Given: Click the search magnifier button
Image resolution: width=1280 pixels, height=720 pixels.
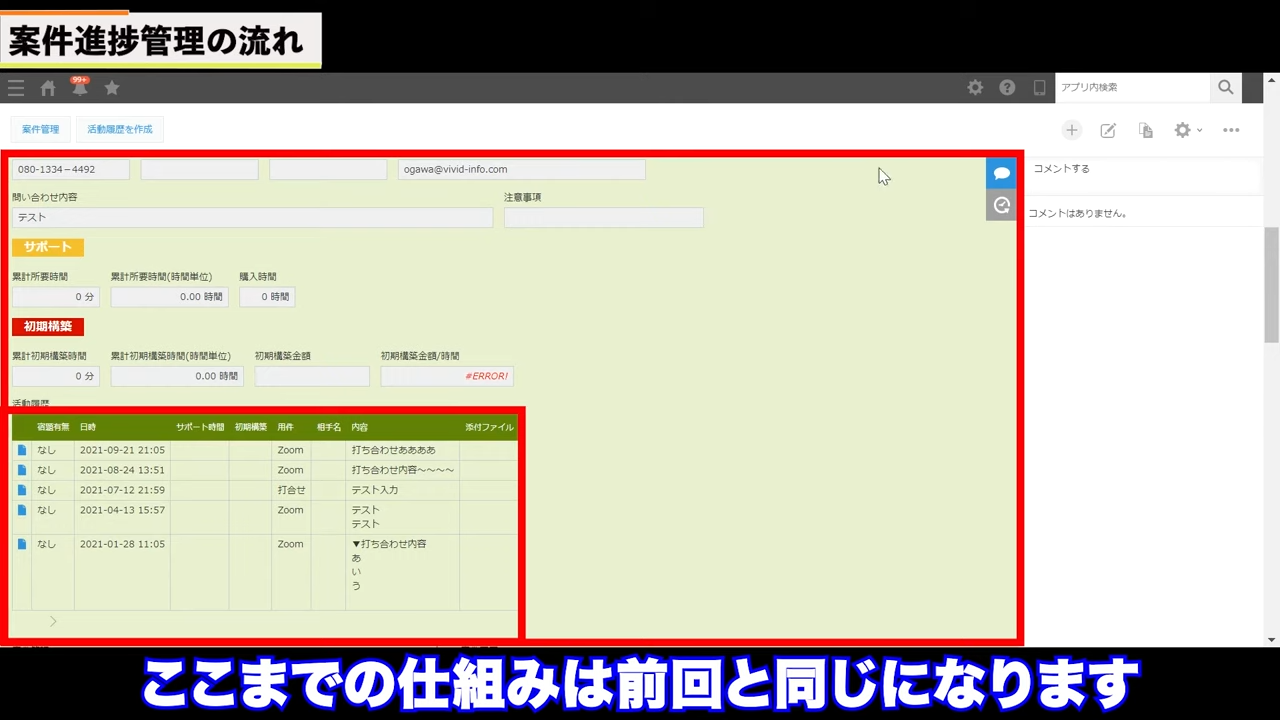Looking at the screenshot, I should [x=1225, y=88].
